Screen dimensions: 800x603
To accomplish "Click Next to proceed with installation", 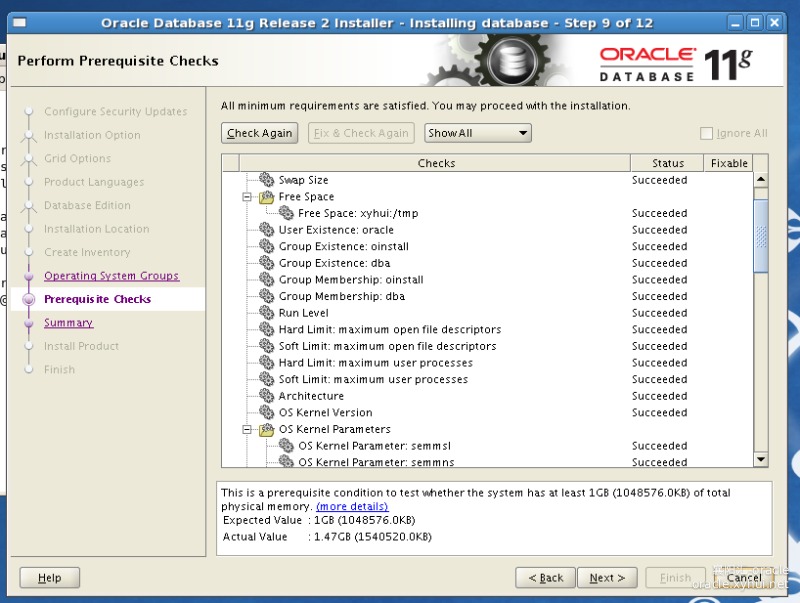I will (x=607, y=577).
